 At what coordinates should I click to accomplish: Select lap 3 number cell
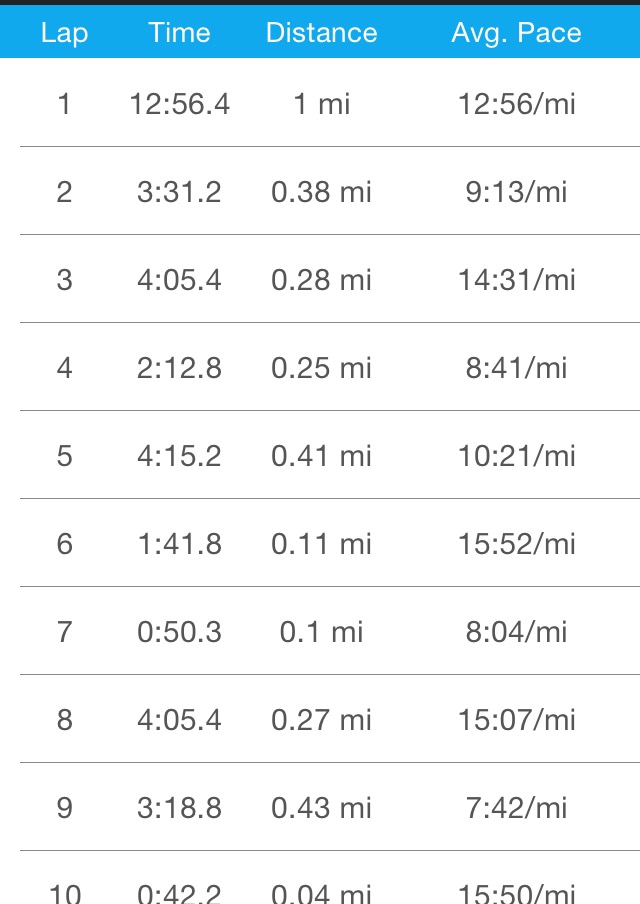(x=64, y=280)
